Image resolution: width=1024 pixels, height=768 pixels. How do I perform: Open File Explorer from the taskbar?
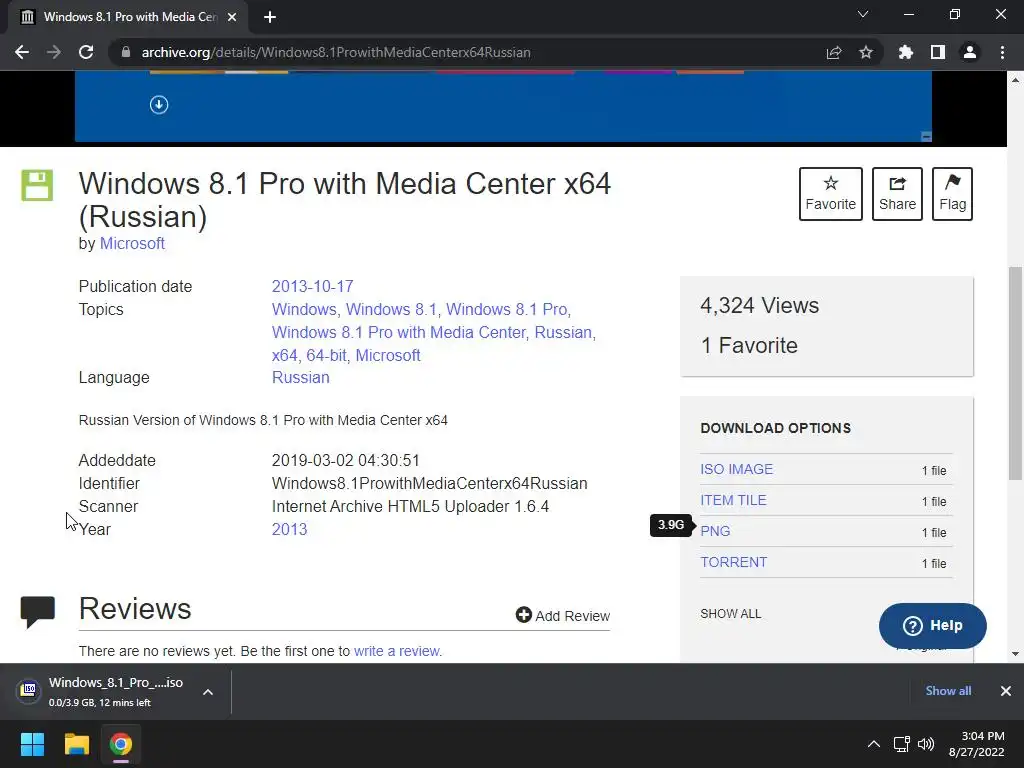(76, 744)
